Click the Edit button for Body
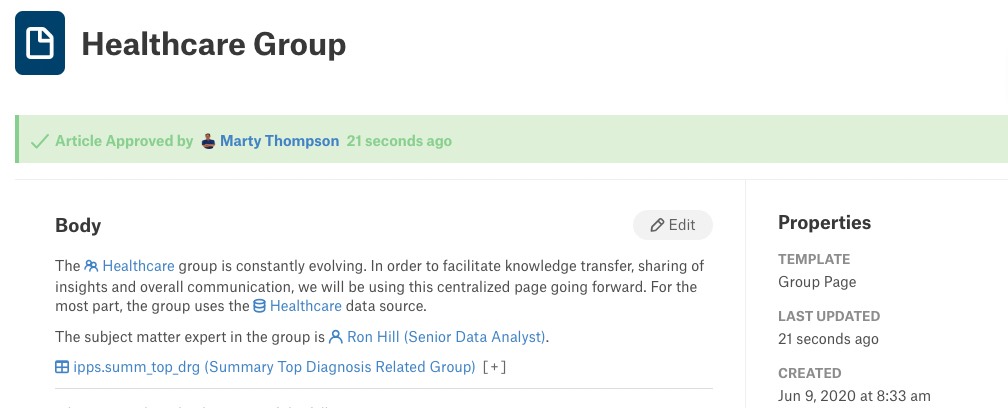 tap(673, 225)
